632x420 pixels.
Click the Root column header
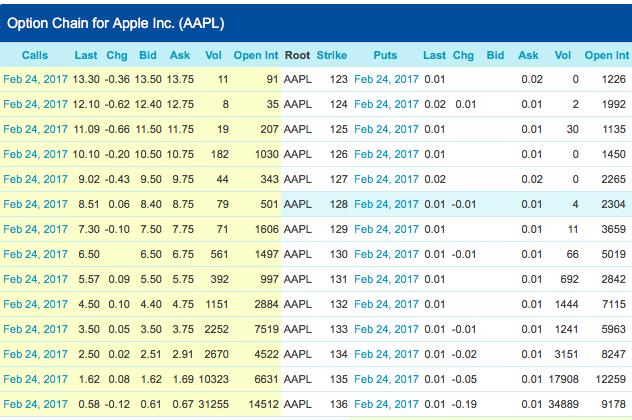pyautogui.click(x=297, y=55)
